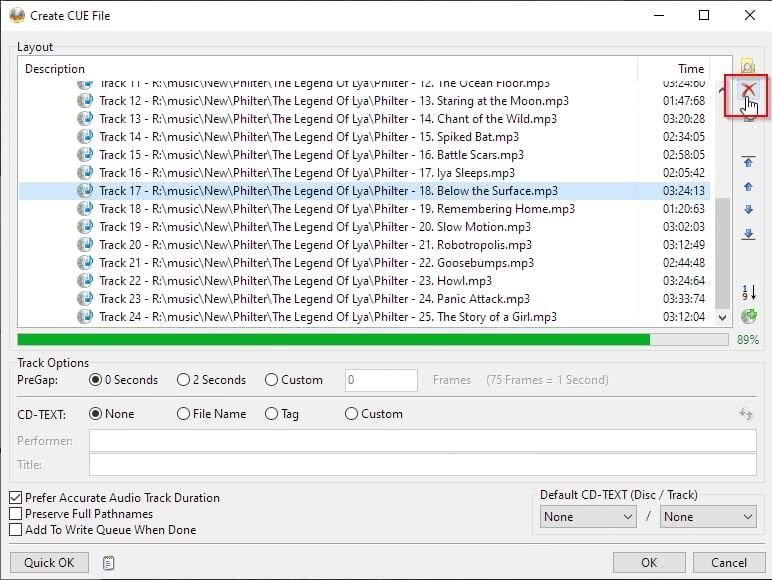This screenshot has height=580, width=772.
Task: Click the disc icon of Track 17
Action: 85,191
